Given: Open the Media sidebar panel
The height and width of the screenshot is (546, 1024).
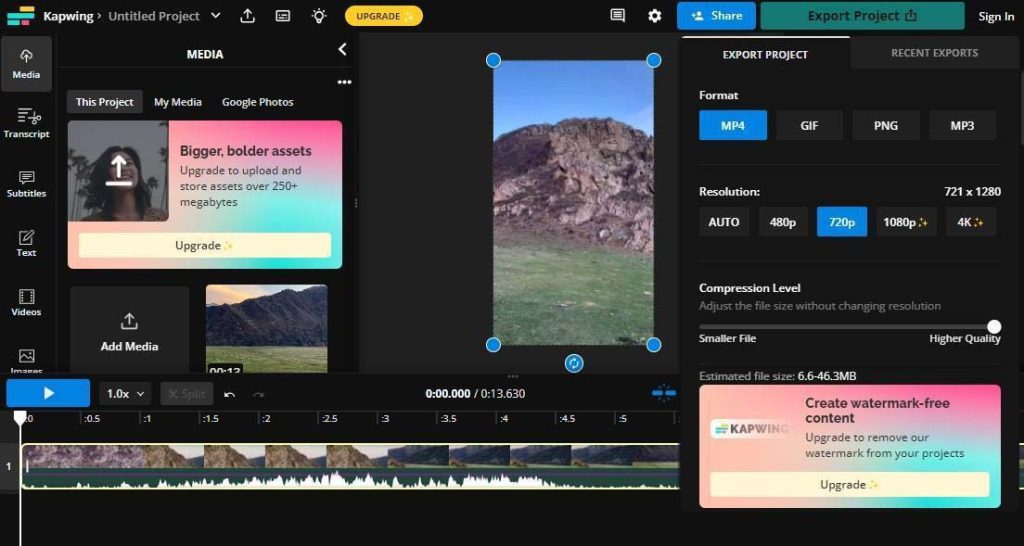Looking at the screenshot, I should click(26, 64).
